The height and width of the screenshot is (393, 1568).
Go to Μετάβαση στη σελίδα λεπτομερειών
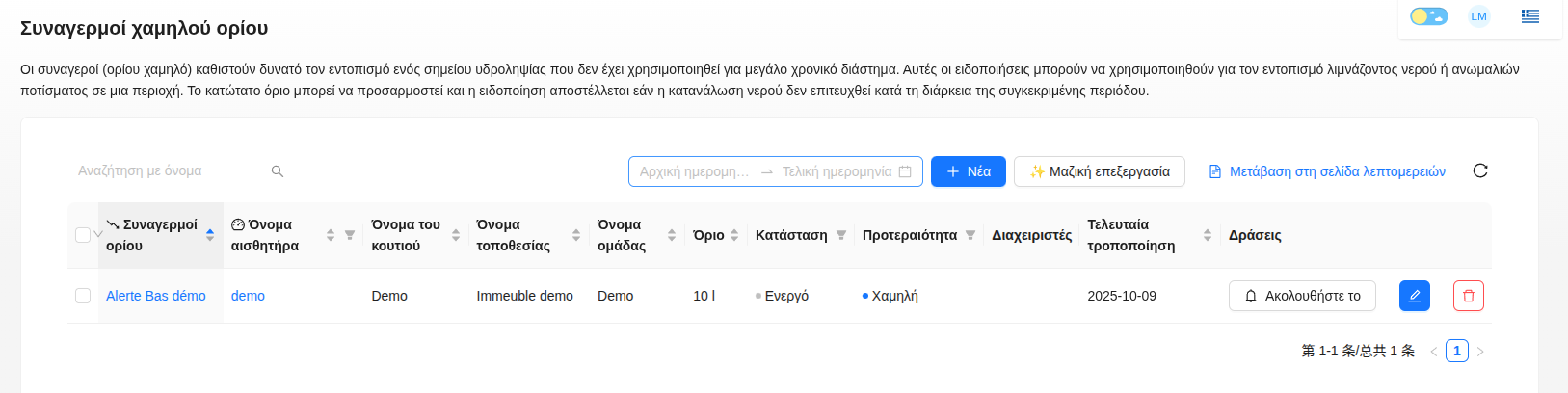1328,171
